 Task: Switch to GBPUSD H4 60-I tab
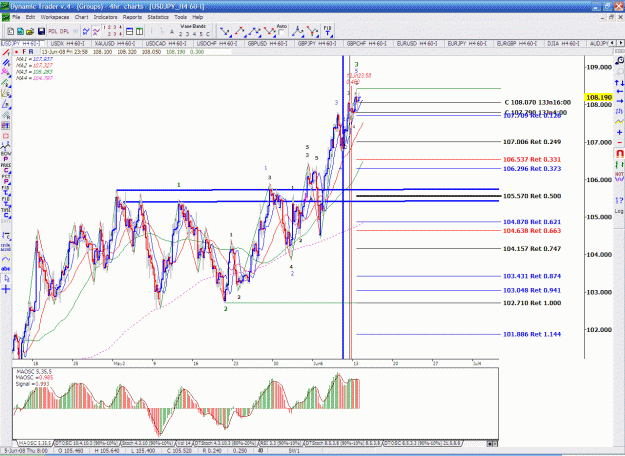[267, 43]
